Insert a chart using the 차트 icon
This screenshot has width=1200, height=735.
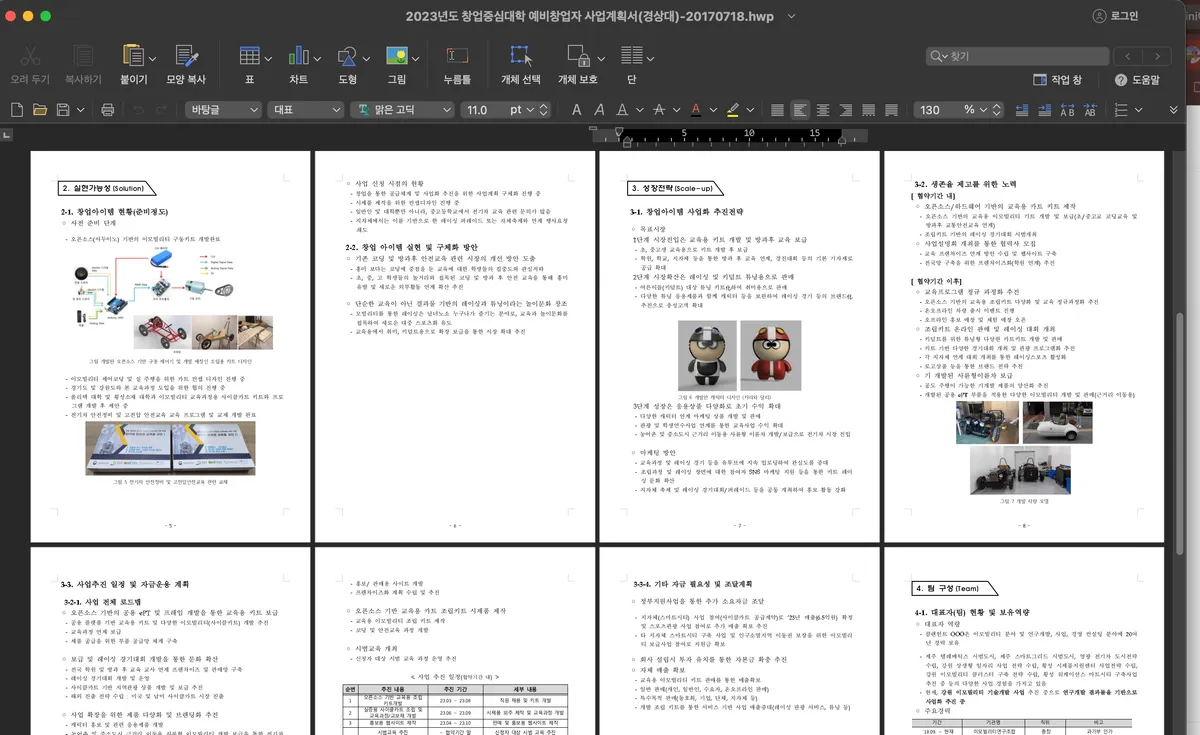tap(298, 56)
